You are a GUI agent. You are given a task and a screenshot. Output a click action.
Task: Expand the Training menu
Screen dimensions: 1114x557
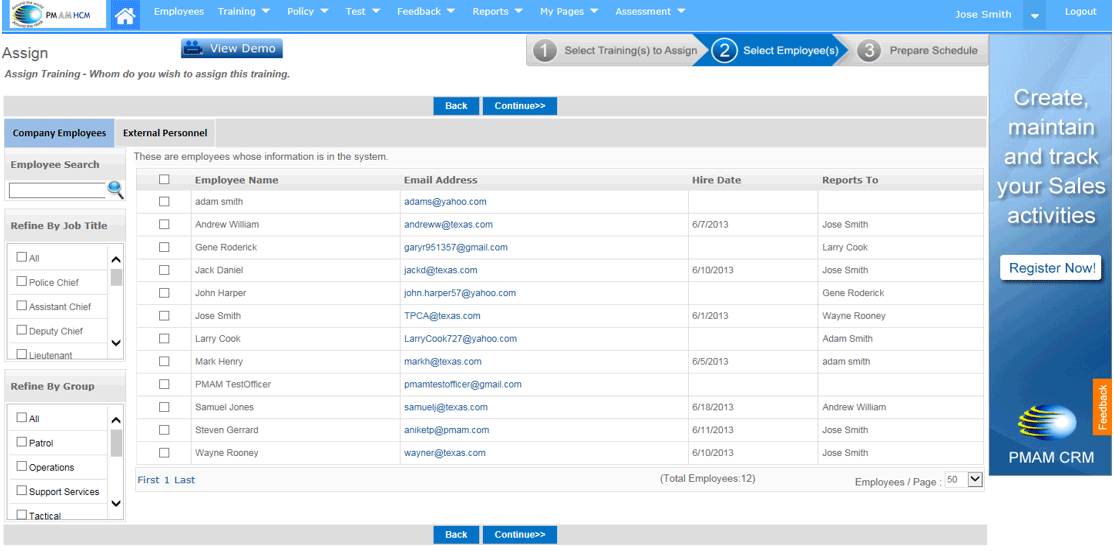click(x=244, y=11)
